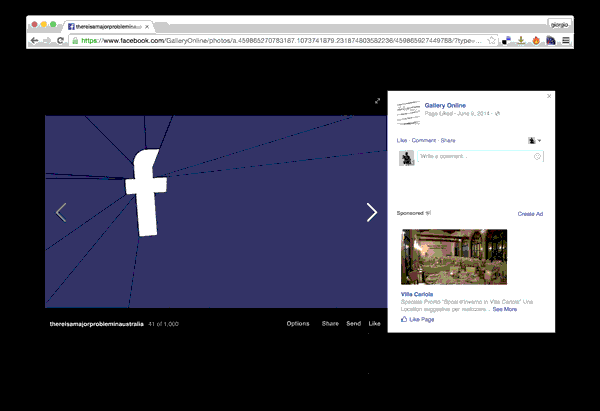
Task: Open the Villa Carlola sponsored image
Action: (454, 257)
